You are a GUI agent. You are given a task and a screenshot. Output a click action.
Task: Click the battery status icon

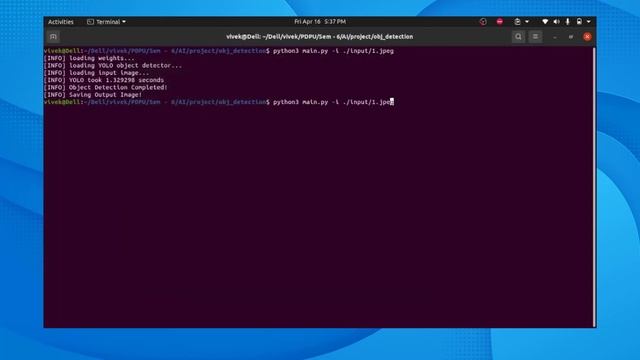point(579,22)
